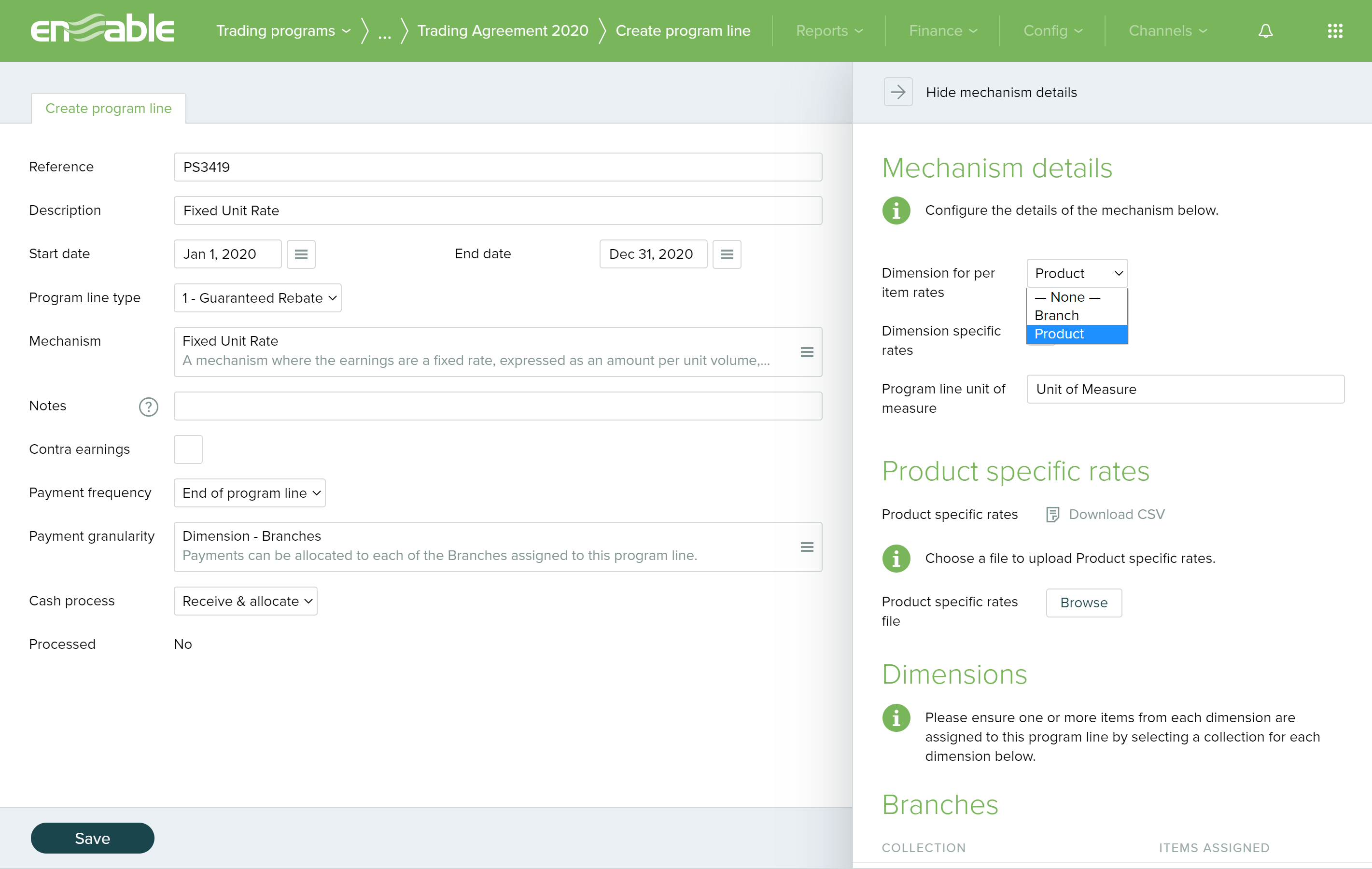Click the Start date calendar picker icon

301,254
